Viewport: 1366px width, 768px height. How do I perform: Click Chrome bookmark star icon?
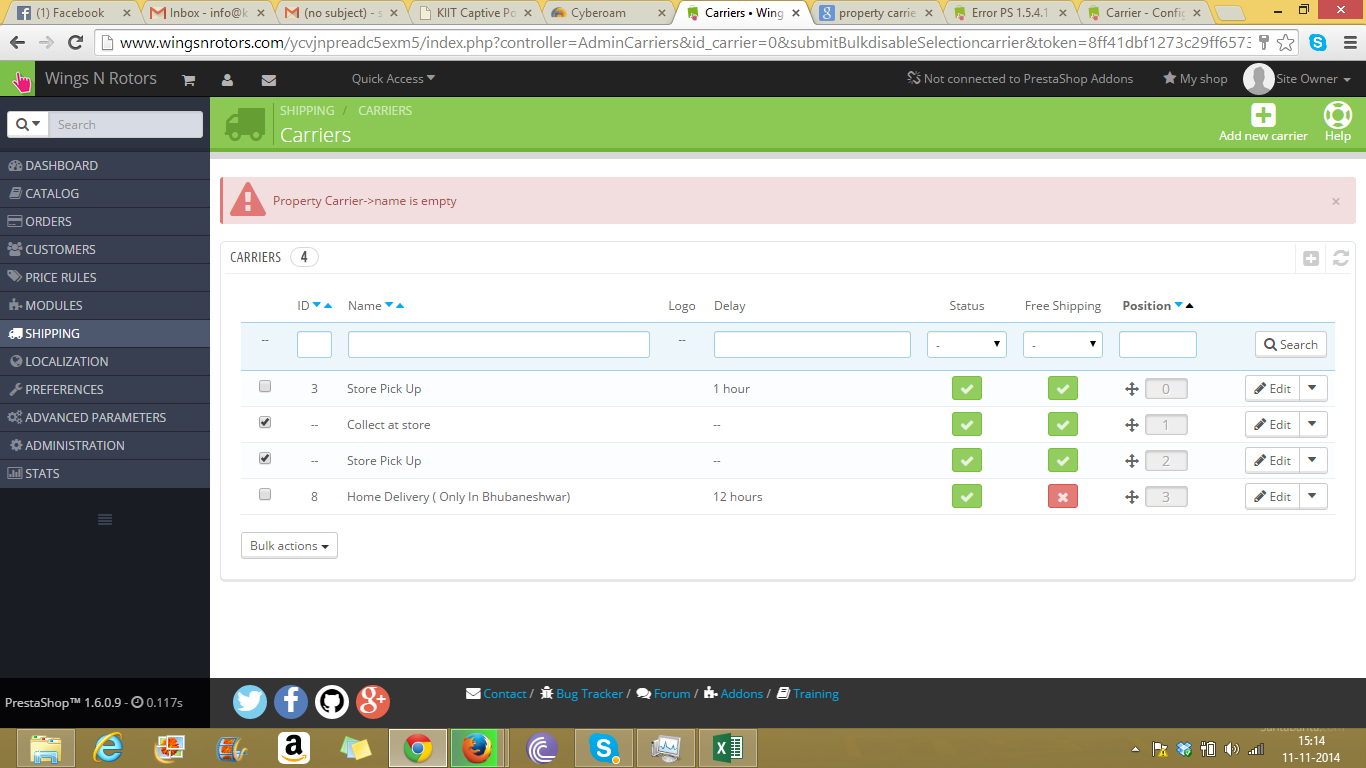[1286, 43]
